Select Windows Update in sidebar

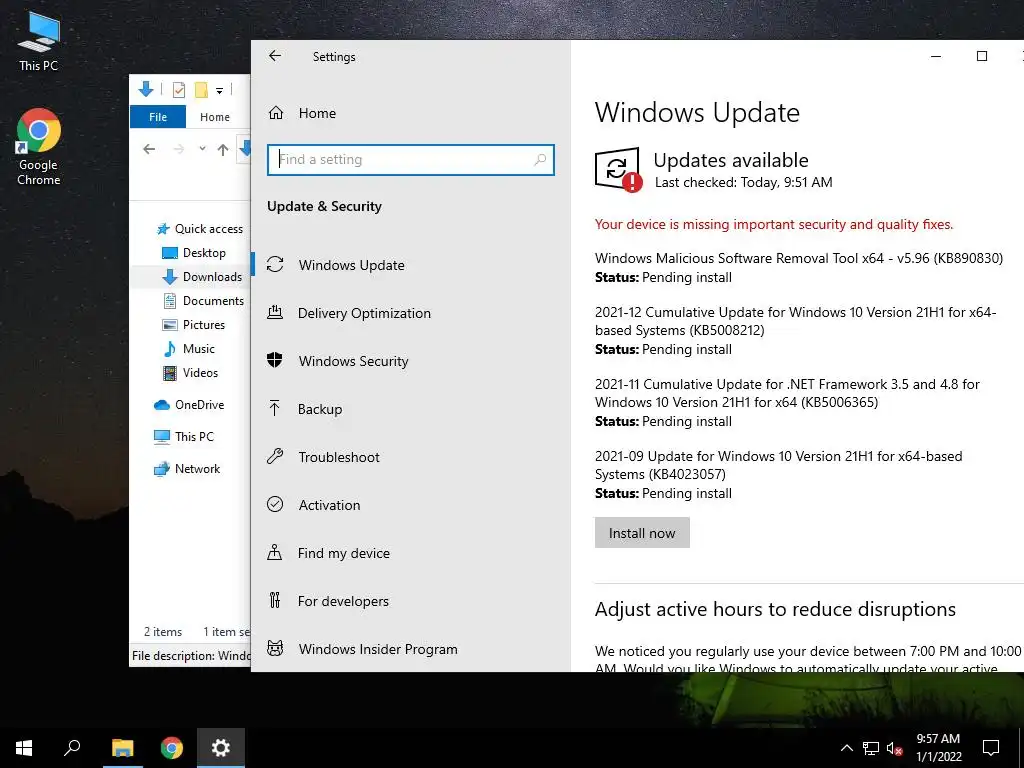coord(410,265)
